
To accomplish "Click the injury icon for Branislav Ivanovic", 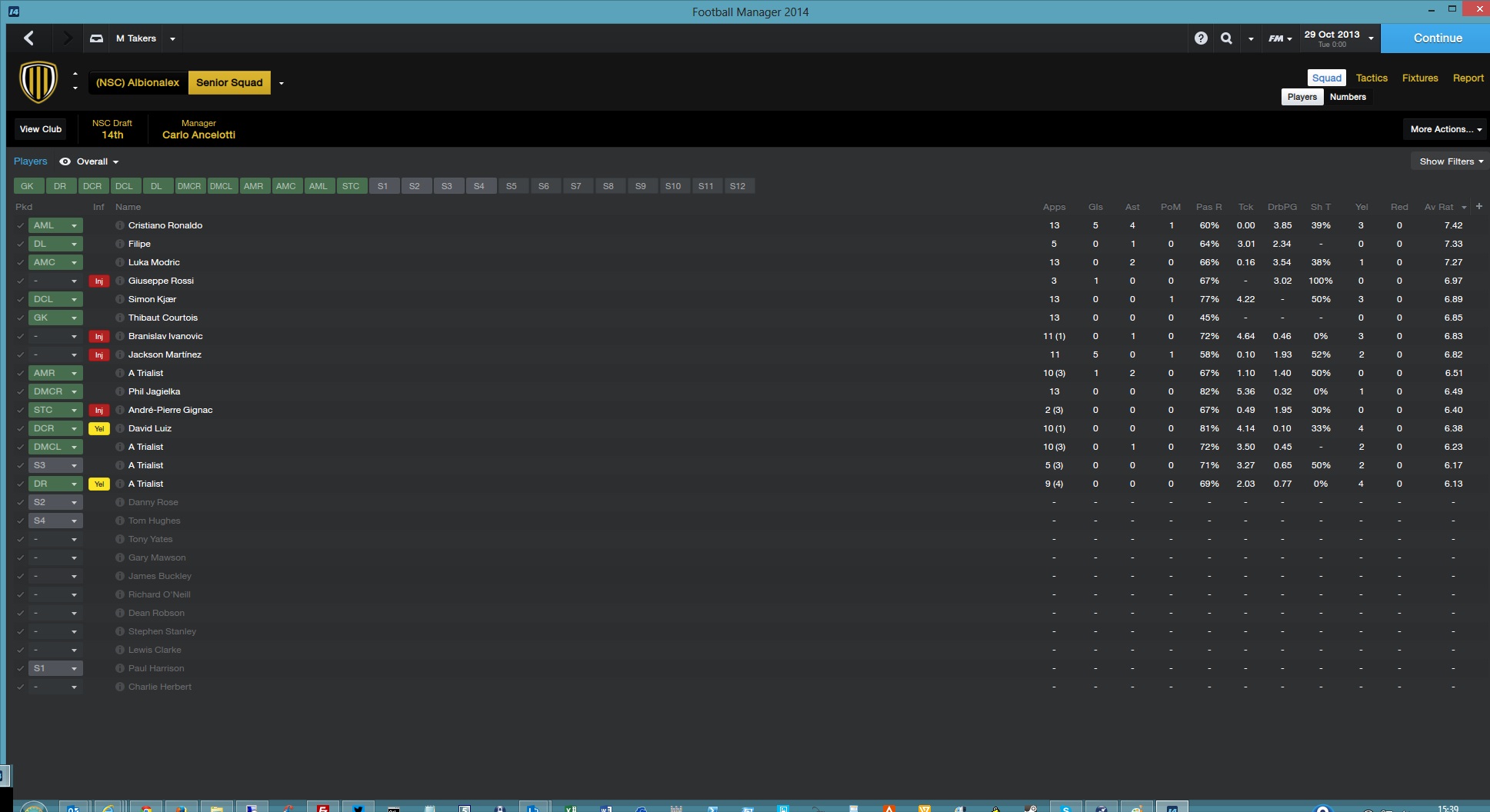I will point(98,337).
